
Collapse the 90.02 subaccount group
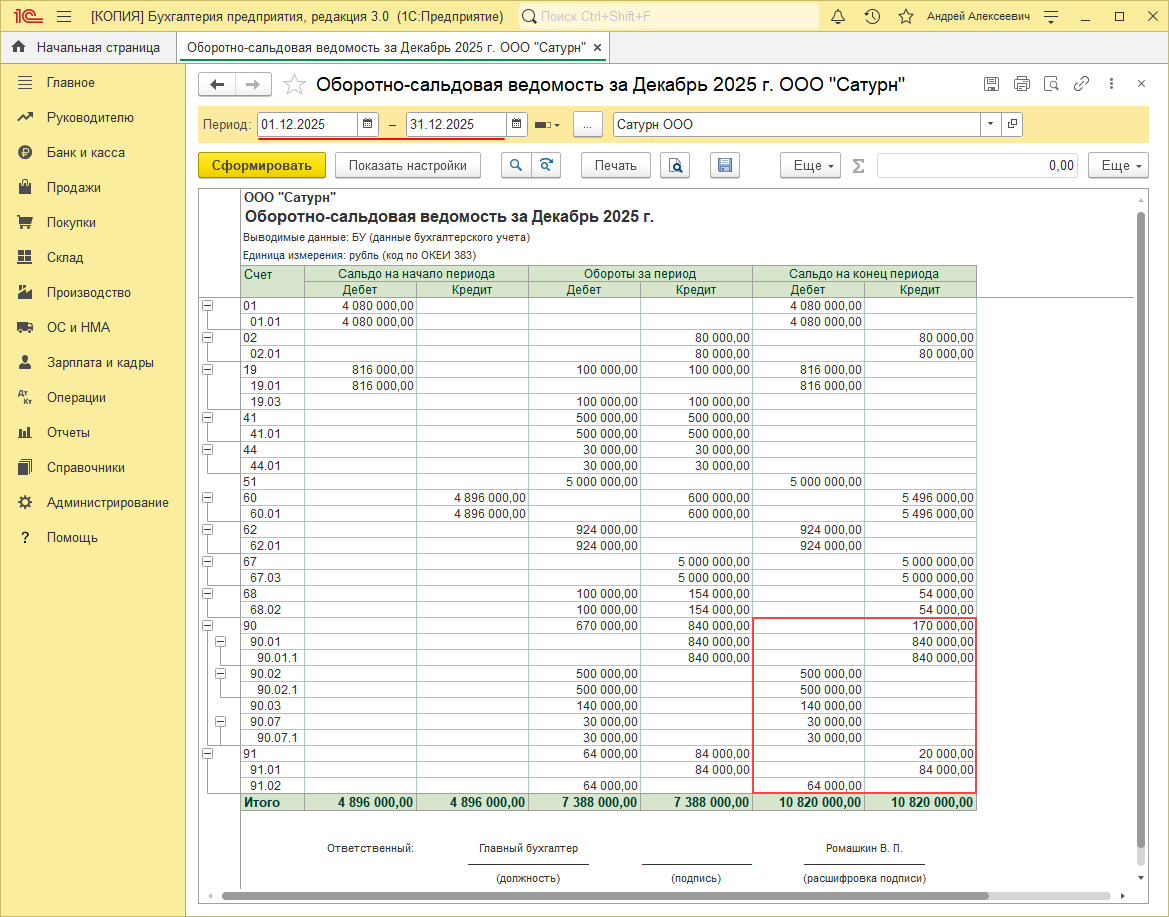(221, 674)
